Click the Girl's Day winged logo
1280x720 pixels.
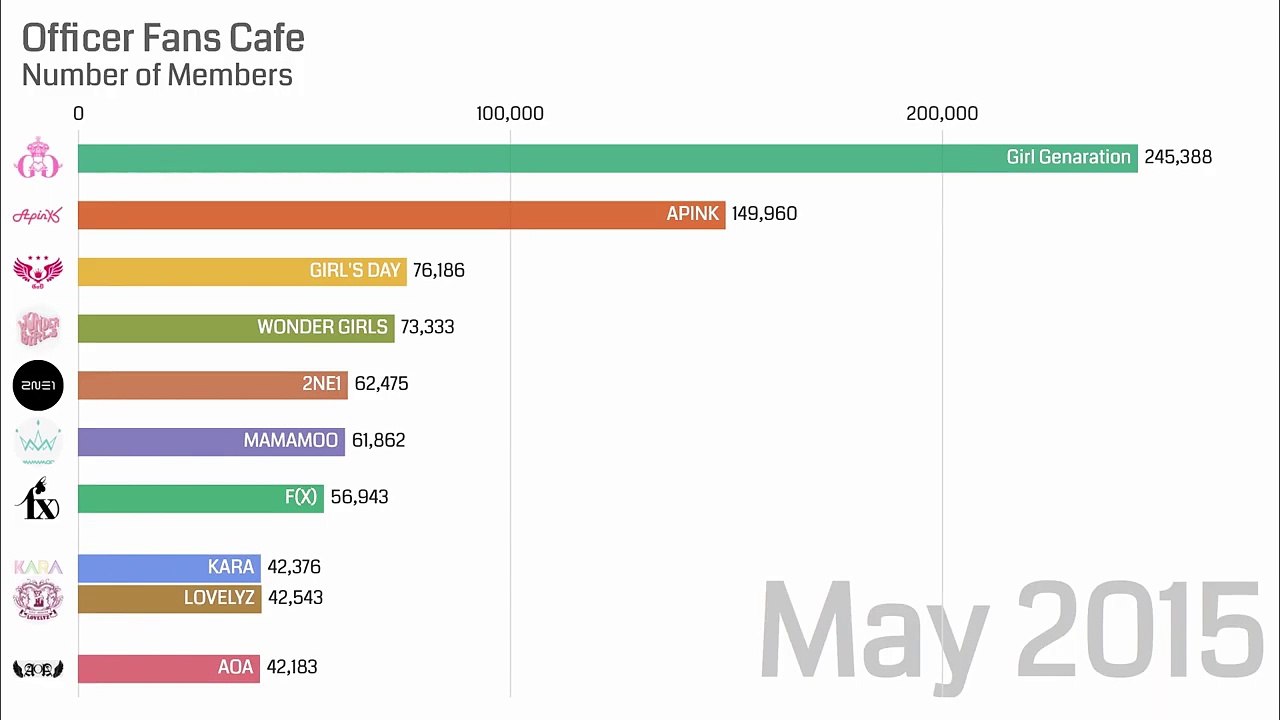(38, 271)
